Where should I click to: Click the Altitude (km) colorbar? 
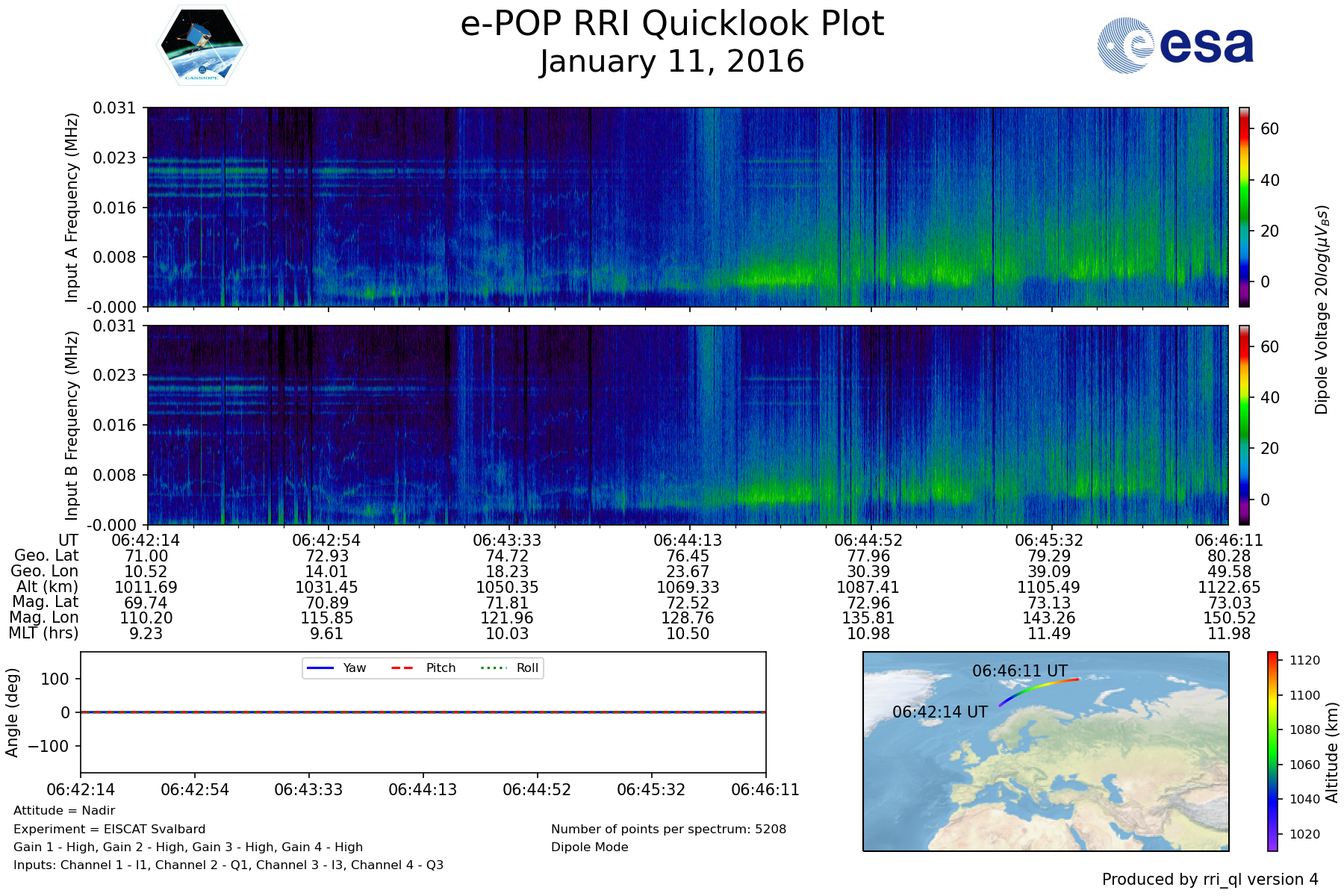[1272, 750]
